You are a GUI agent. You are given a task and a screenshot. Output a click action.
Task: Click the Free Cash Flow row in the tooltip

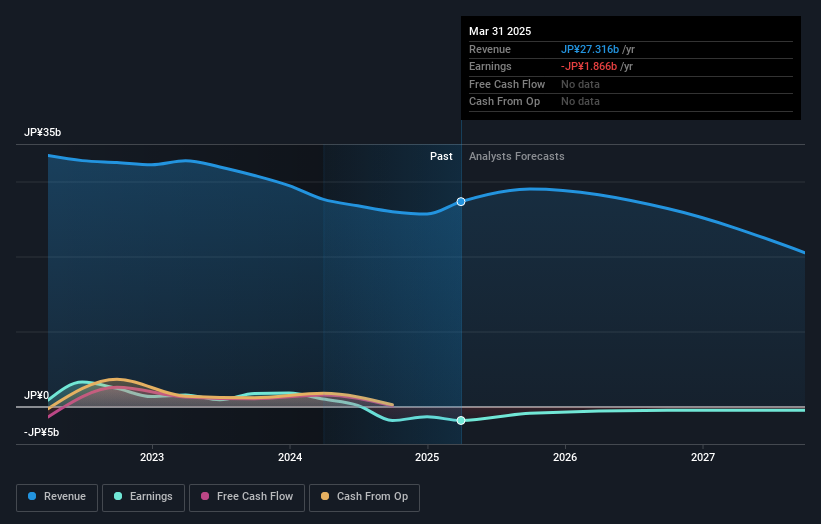pyautogui.click(x=630, y=84)
